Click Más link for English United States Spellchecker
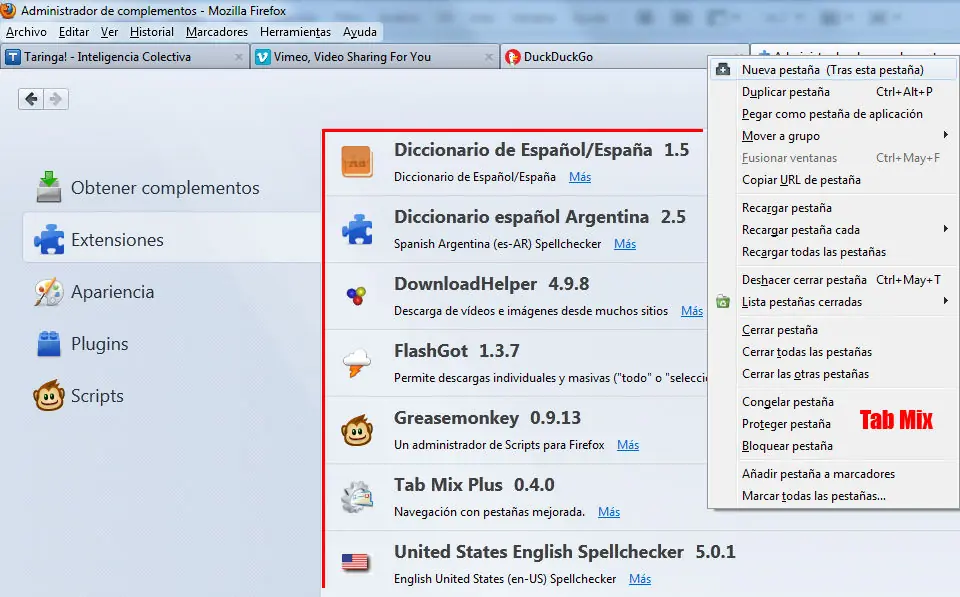The width and height of the screenshot is (960, 597). tap(640, 579)
